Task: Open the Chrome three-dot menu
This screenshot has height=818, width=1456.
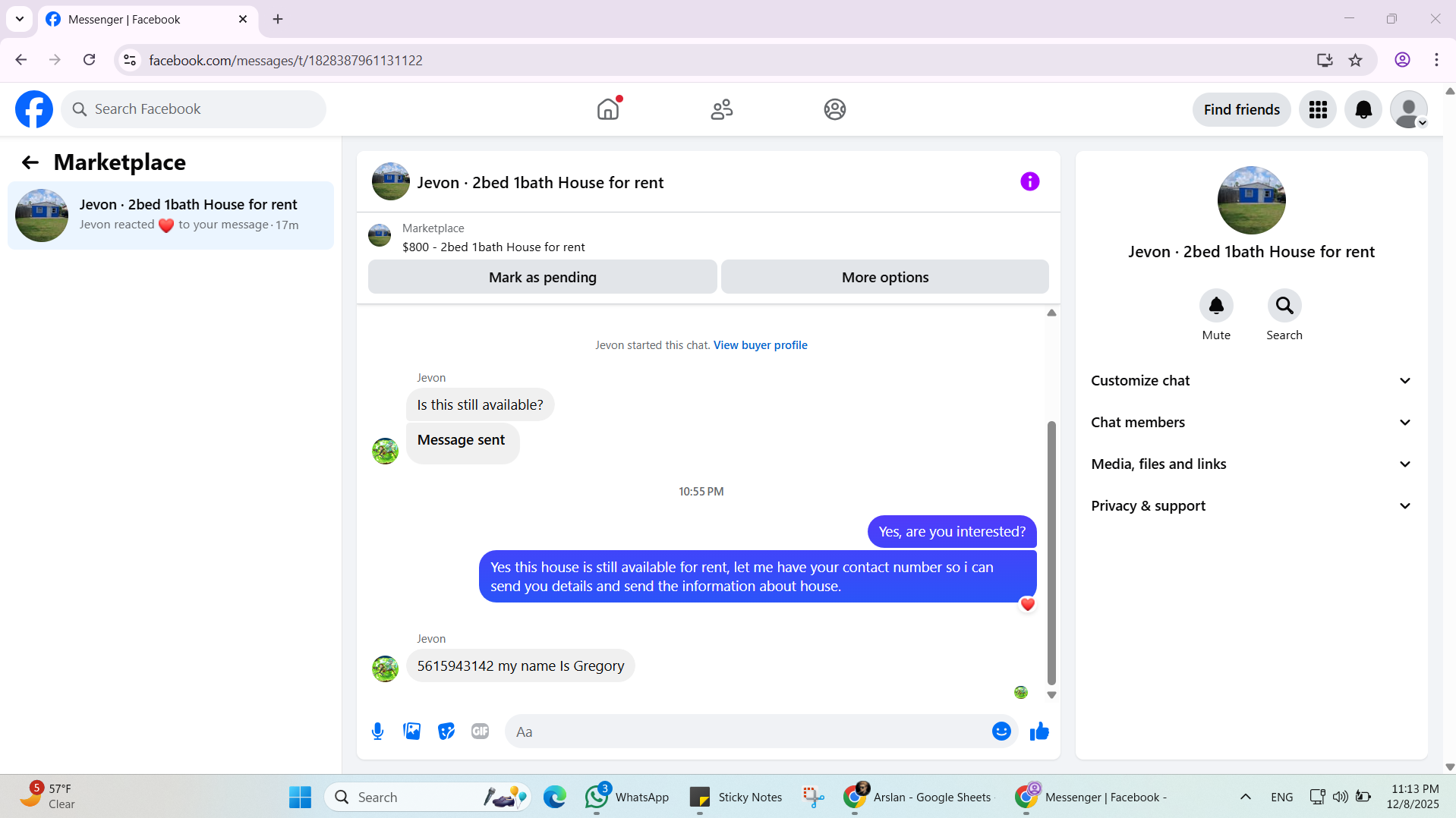Action: pyautogui.click(x=1436, y=60)
